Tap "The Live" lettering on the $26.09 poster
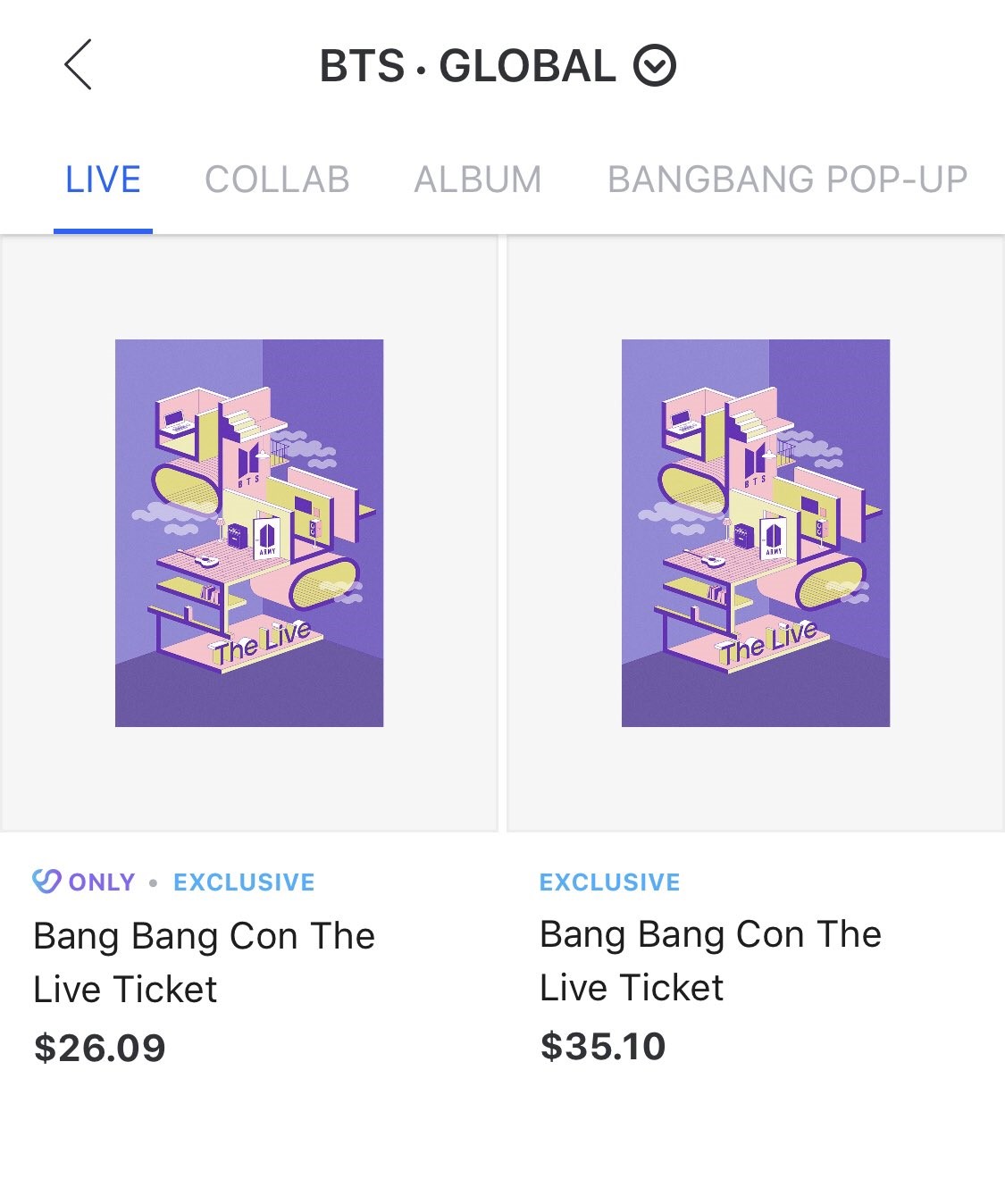 (263, 642)
